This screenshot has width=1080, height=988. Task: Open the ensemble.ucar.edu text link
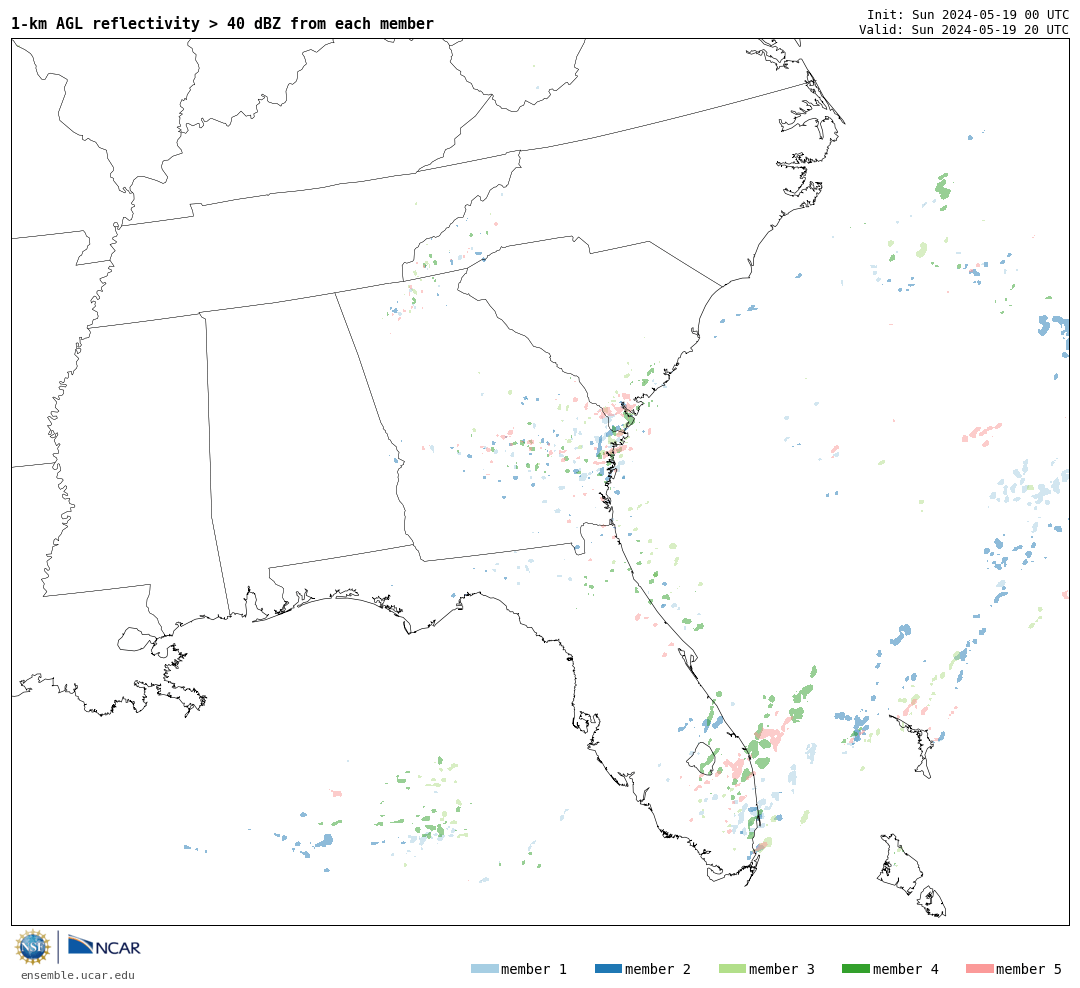pyautogui.click(x=77, y=975)
